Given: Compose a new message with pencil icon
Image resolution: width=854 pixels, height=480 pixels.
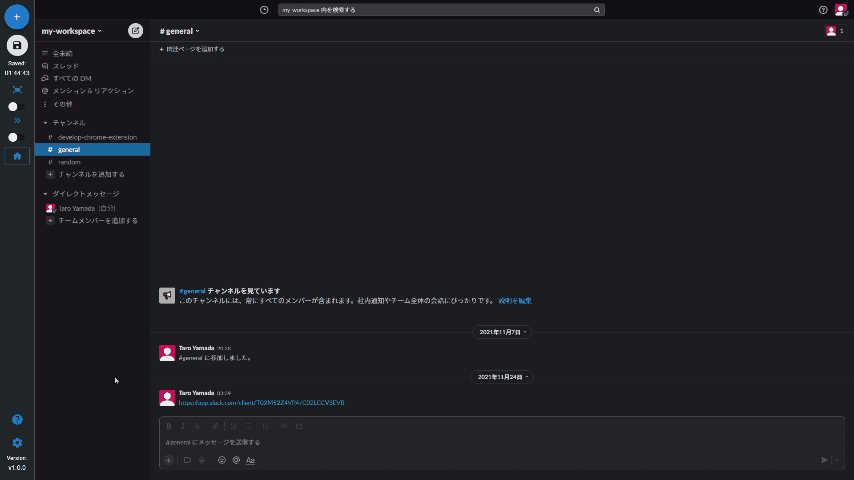Looking at the screenshot, I should 136,31.
